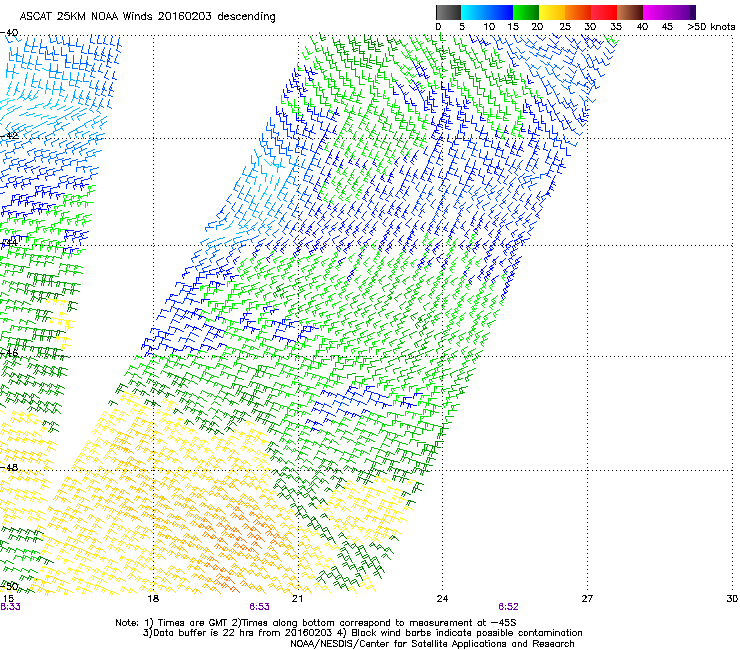Click the purple '8:33' swath time label
The height and width of the screenshot is (650, 740).
10,607
